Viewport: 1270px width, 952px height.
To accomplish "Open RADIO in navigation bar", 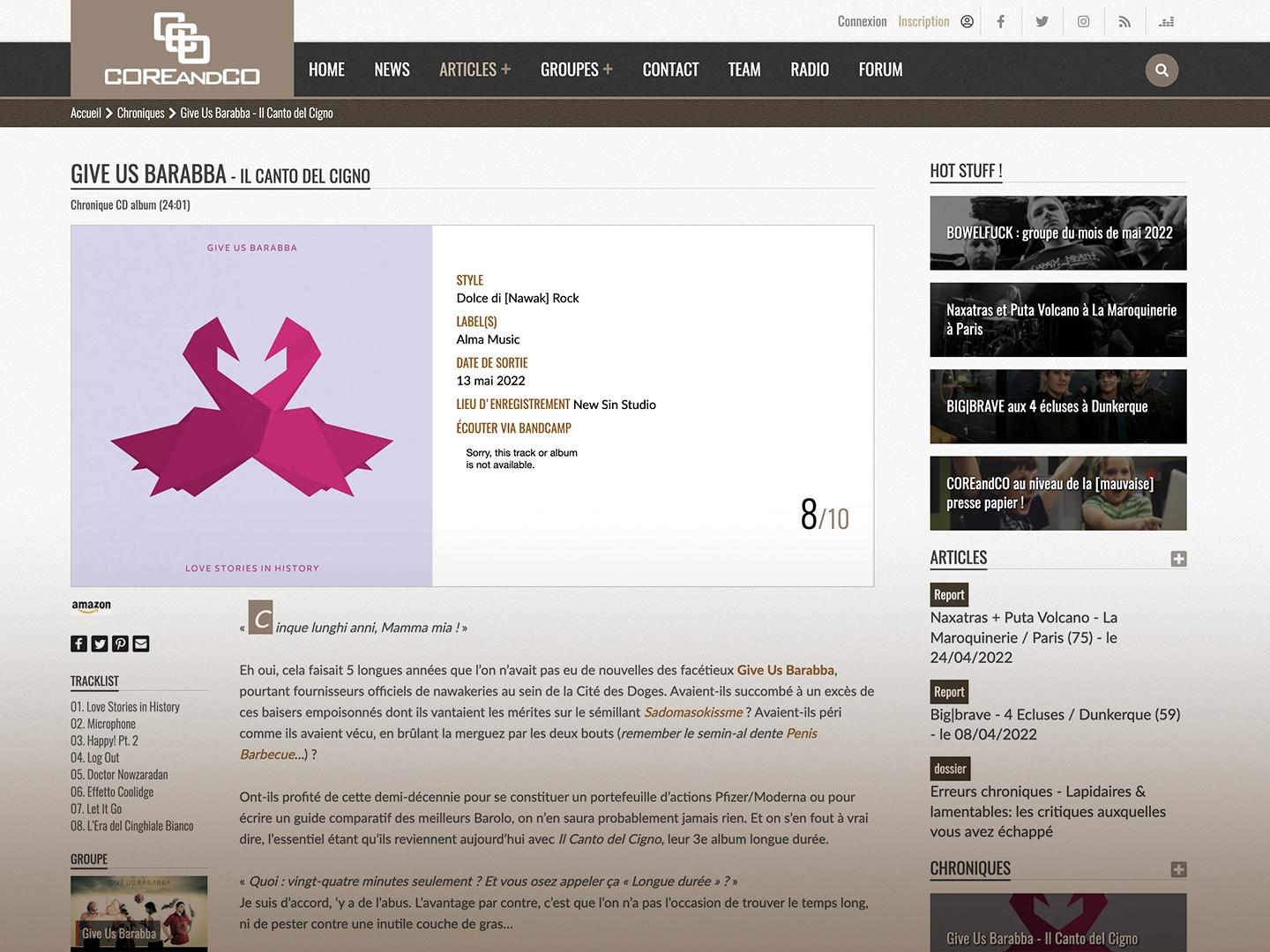I will (x=810, y=70).
